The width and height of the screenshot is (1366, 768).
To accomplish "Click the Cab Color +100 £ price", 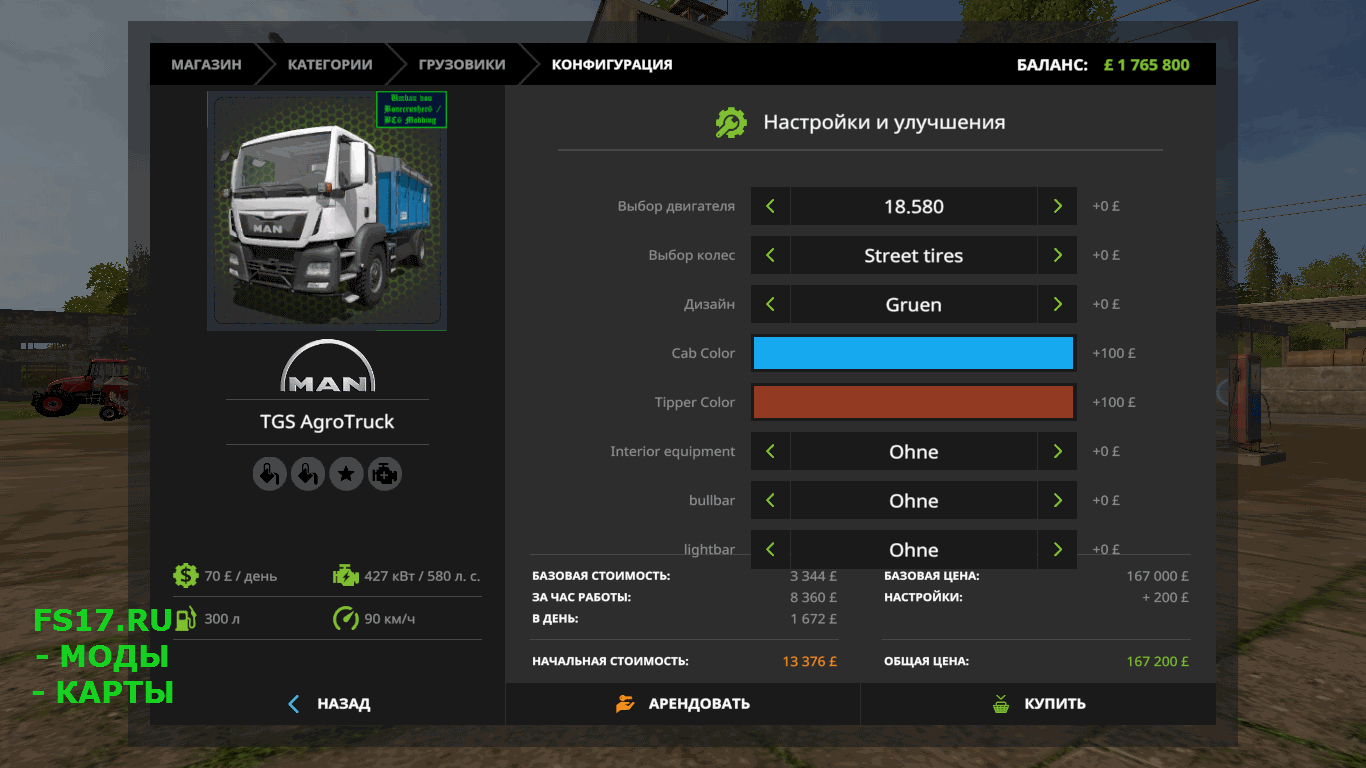I will click(x=1114, y=353).
